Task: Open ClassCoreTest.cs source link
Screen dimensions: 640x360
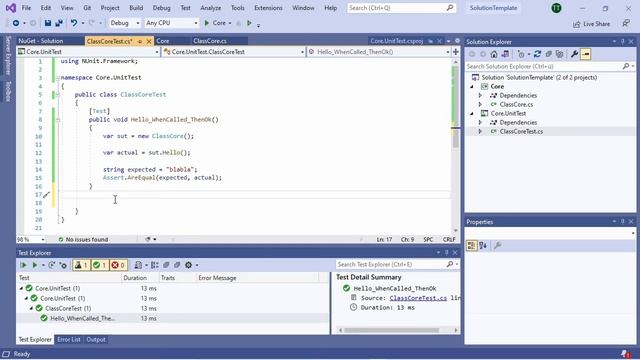Action: 418,298
